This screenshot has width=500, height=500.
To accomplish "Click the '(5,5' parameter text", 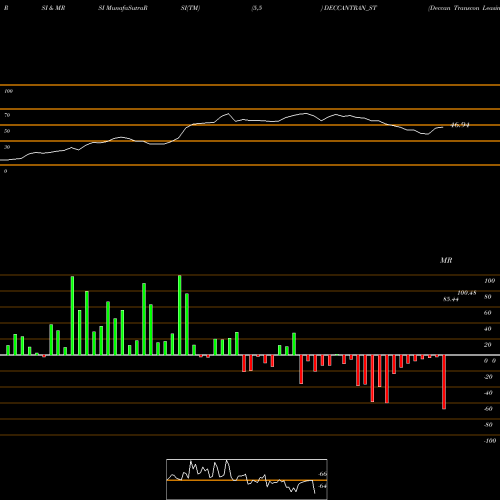I will coord(257,8).
